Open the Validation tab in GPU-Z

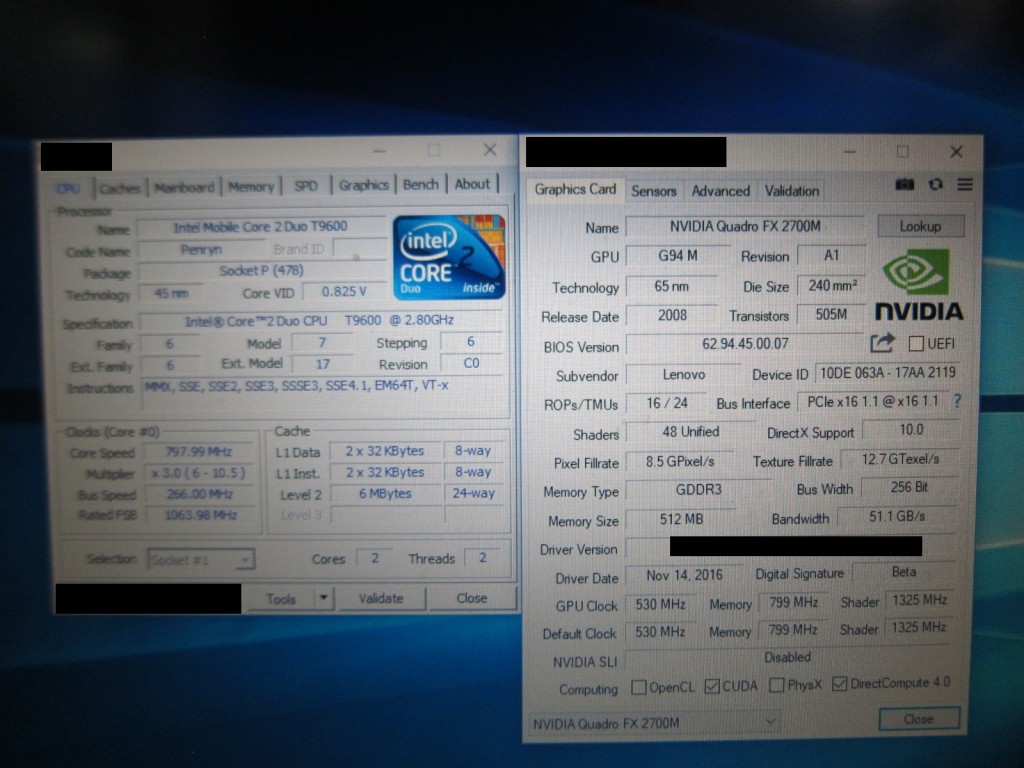pyautogui.click(x=792, y=191)
